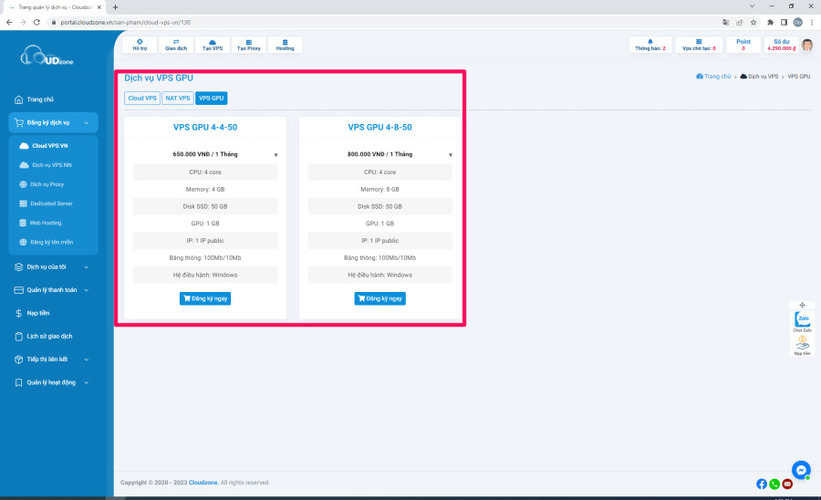
Task: Open Hosting from top toolbar
Action: click(285, 42)
